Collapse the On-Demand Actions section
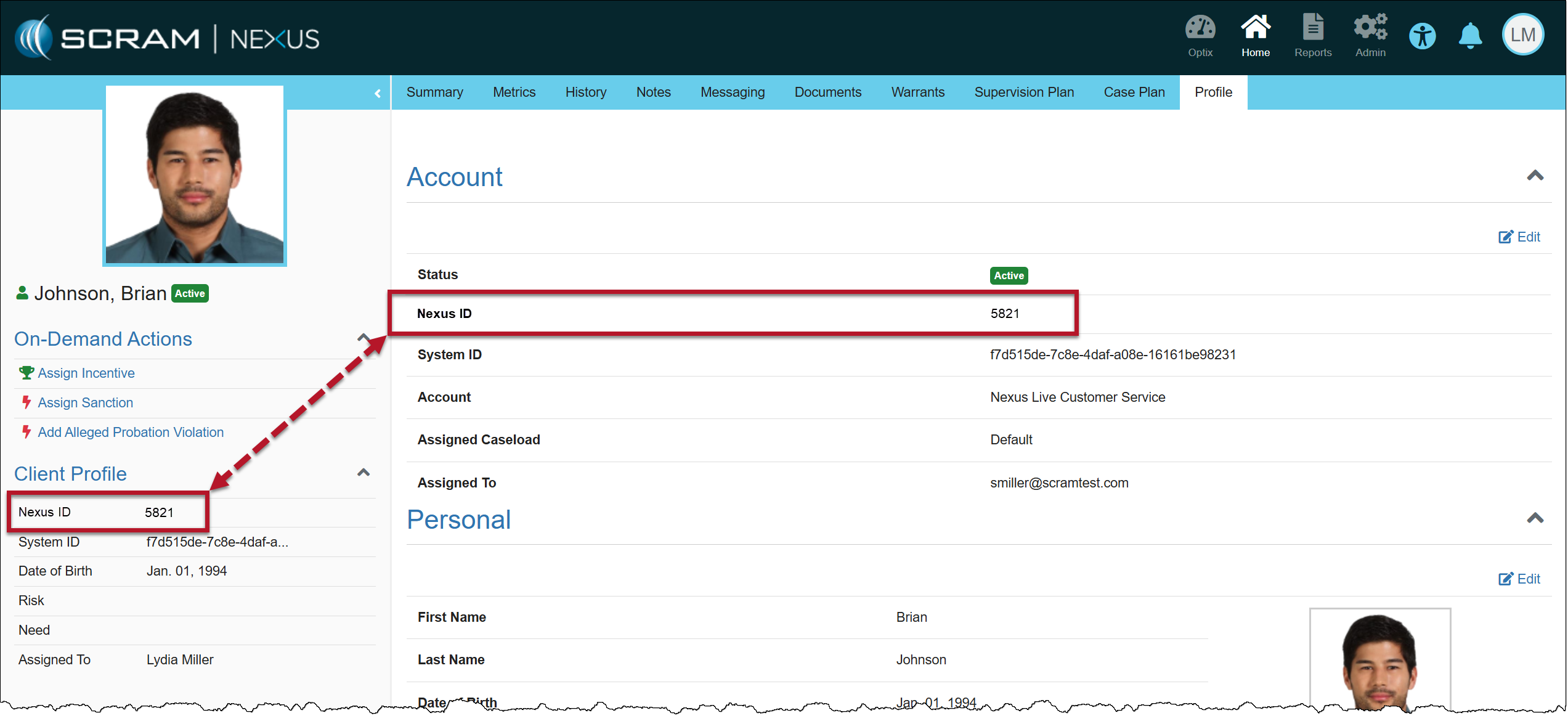1568x721 pixels. (x=364, y=338)
